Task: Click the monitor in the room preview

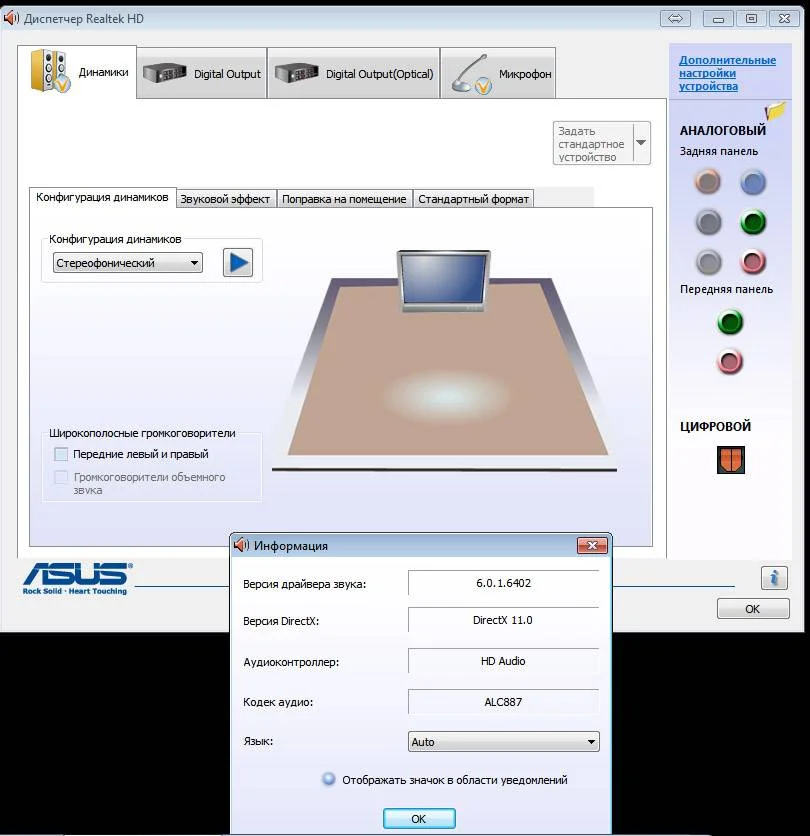Action: [443, 280]
